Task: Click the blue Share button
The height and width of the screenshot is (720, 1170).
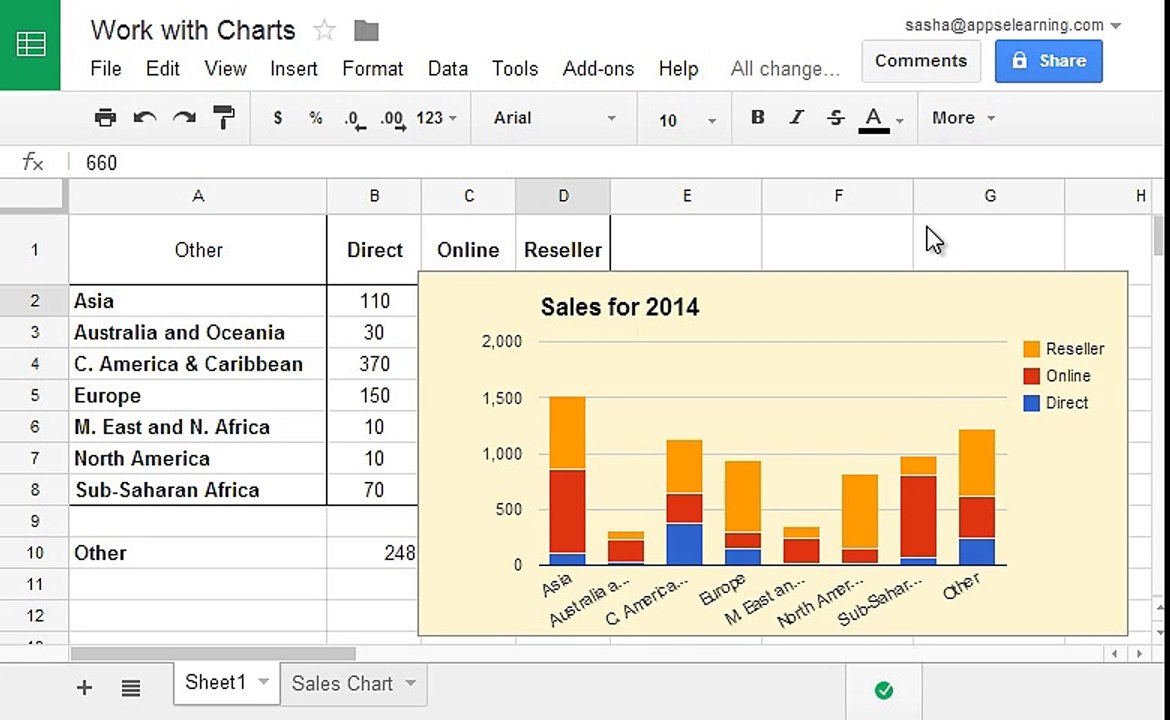Action: 1048,61
